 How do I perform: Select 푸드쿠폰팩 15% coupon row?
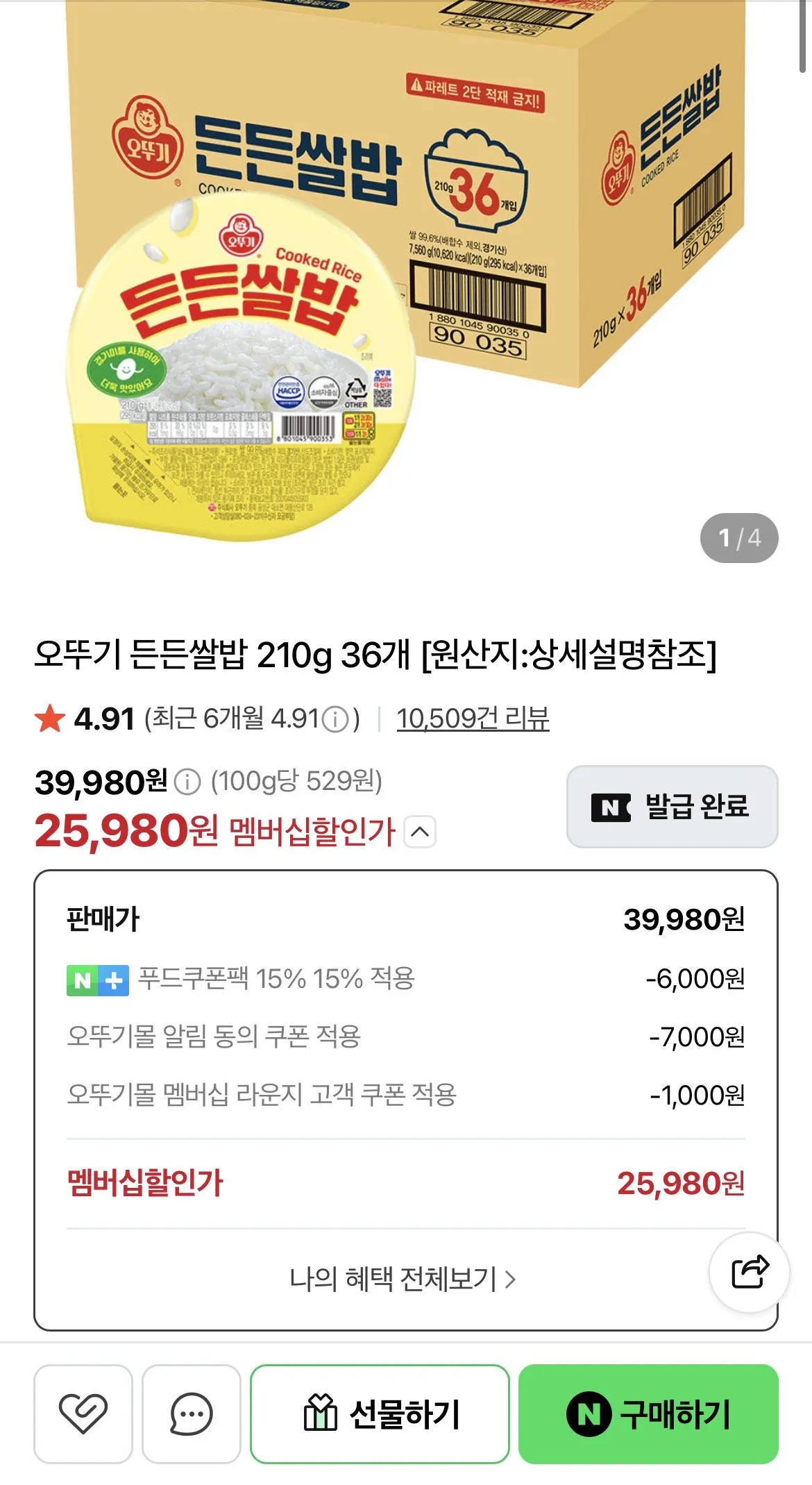pos(405,979)
